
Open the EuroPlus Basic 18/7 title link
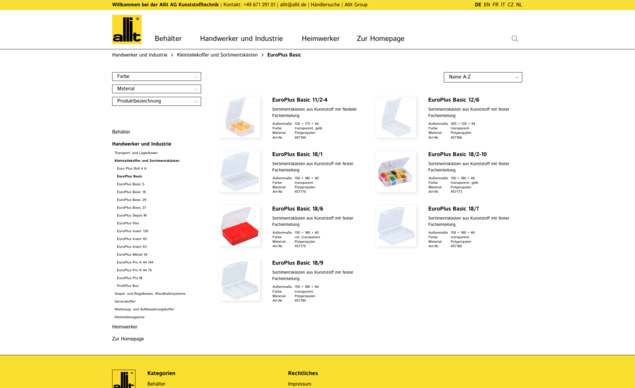point(453,209)
